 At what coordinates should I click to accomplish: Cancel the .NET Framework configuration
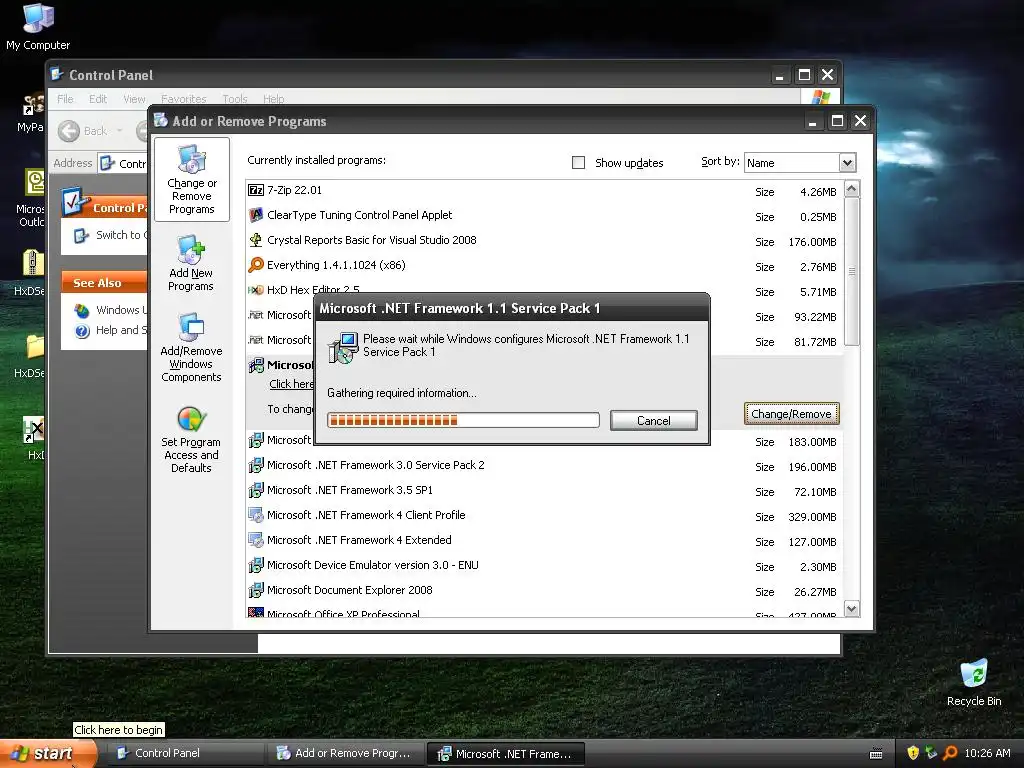click(654, 421)
